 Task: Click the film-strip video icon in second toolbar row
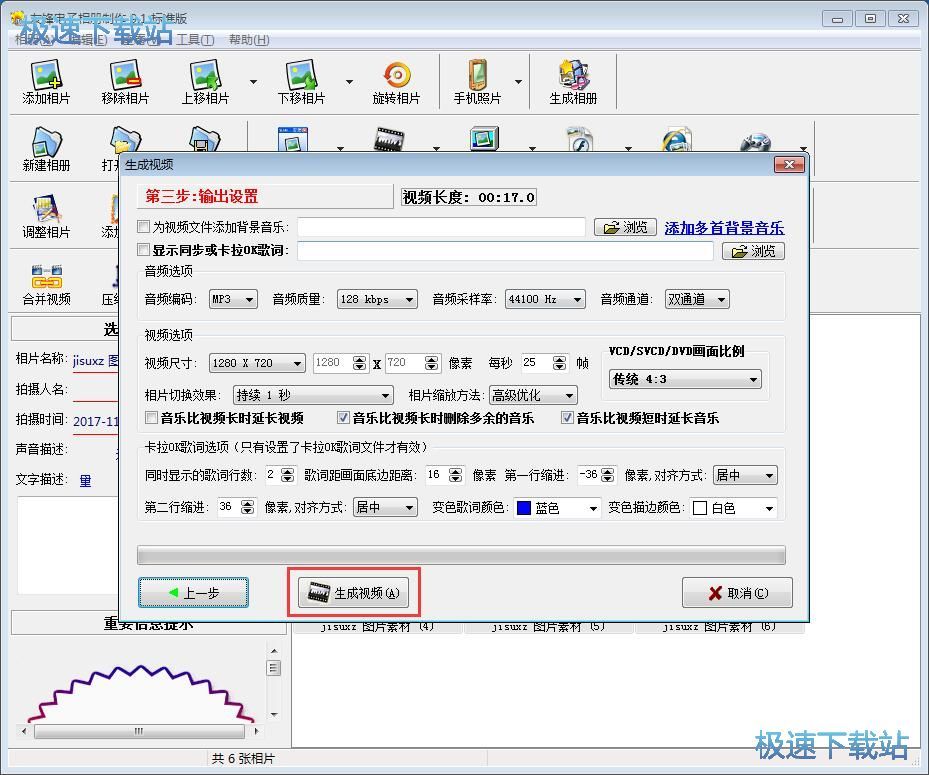(x=389, y=139)
